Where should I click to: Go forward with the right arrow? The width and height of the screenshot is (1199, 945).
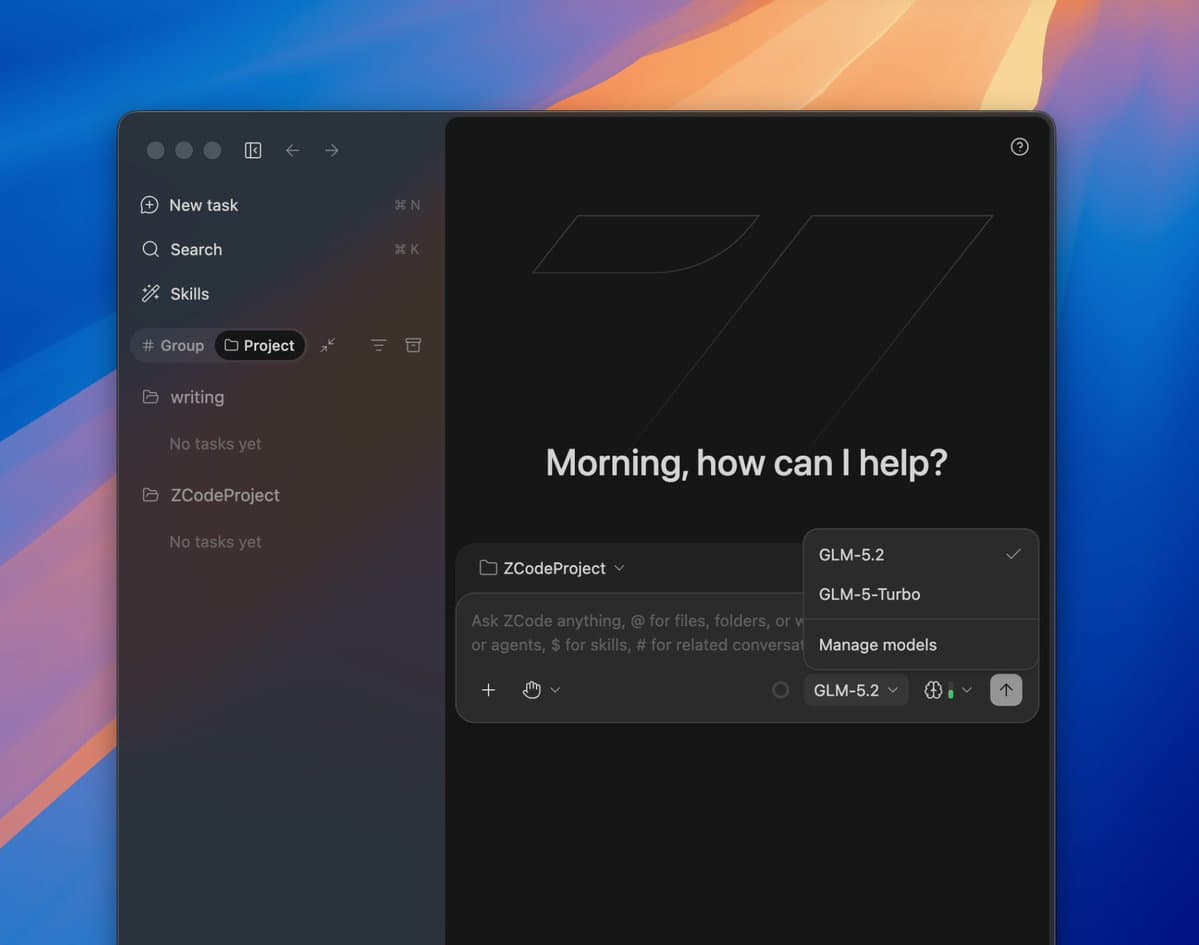point(332,151)
